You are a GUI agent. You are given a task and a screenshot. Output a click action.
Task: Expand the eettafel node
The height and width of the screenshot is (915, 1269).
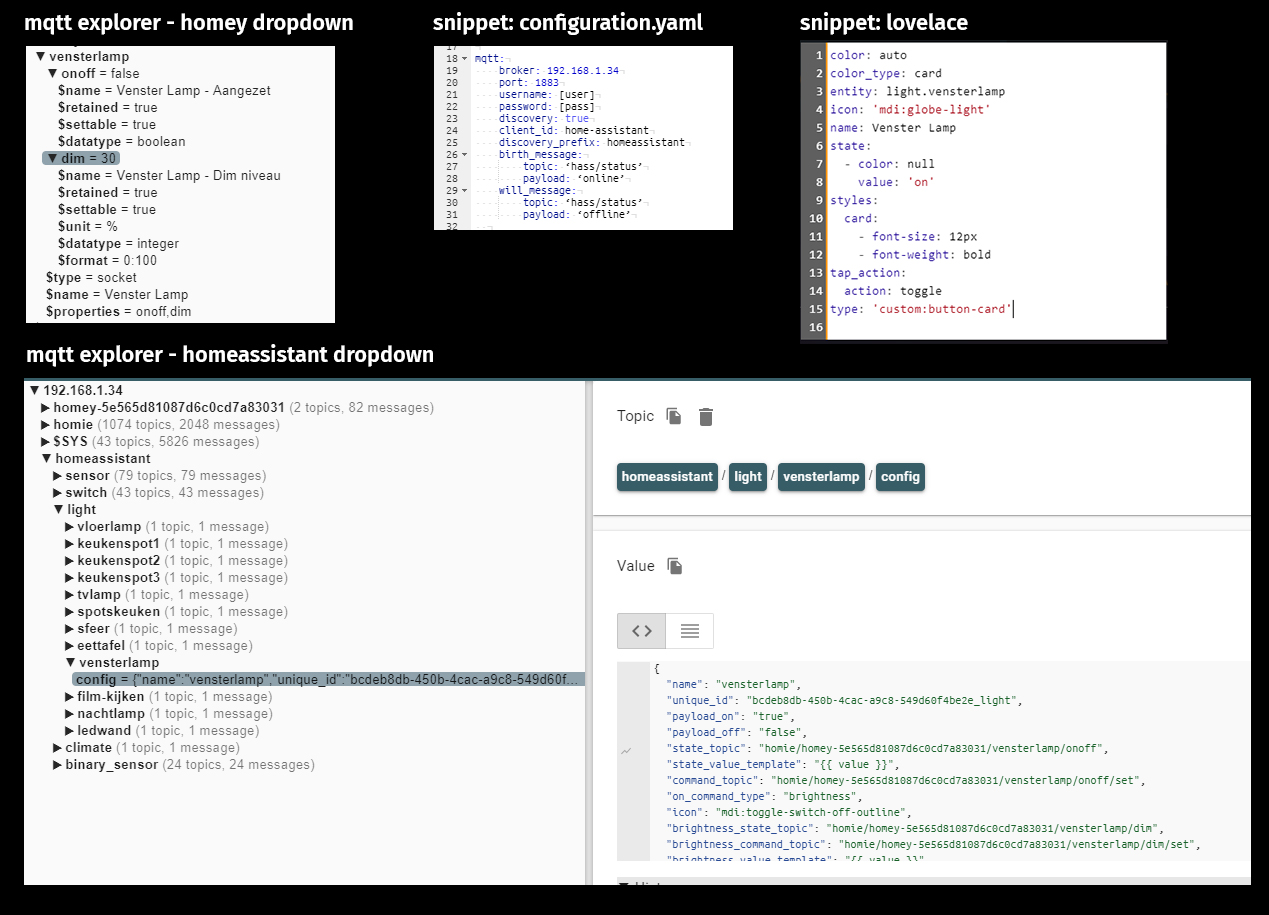pyautogui.click(x=70, y=646)
